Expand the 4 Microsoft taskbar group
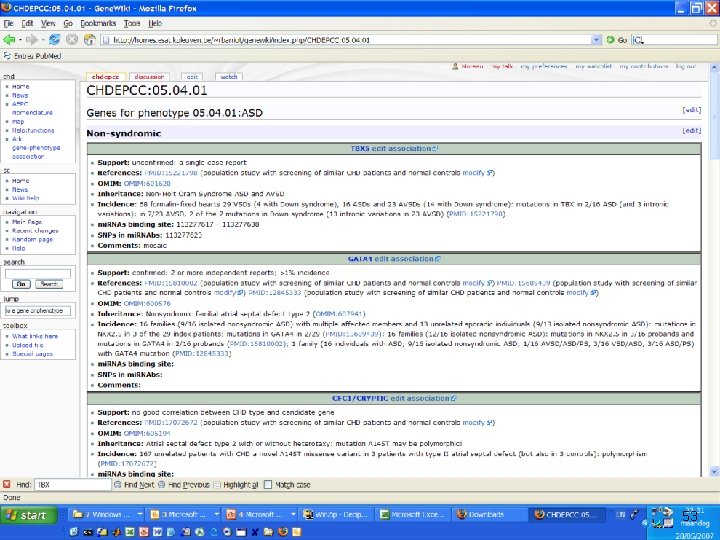Viewport: 720px width, 540px height. [293, 515]
